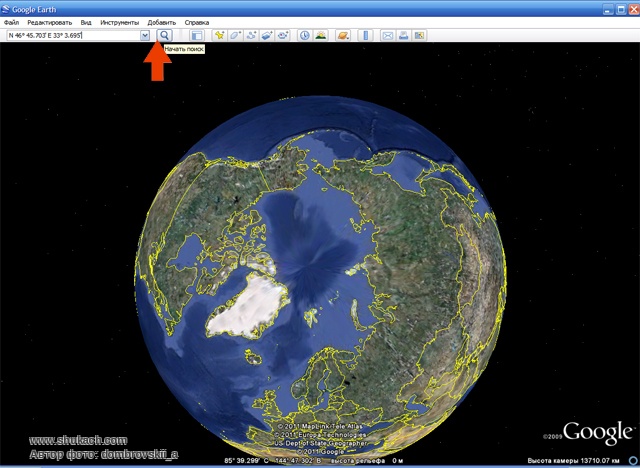640x468 pixels.
Task: Open the Добавить menu
Action: (162, 22)
